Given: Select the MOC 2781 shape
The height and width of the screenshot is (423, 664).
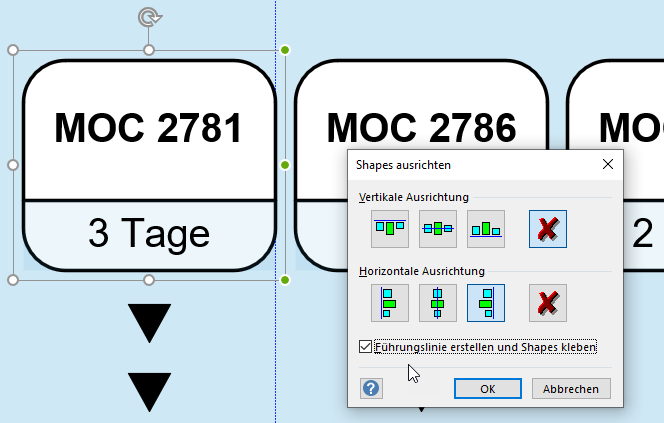Looking at the screenshot, I should [x=148, y=128].
